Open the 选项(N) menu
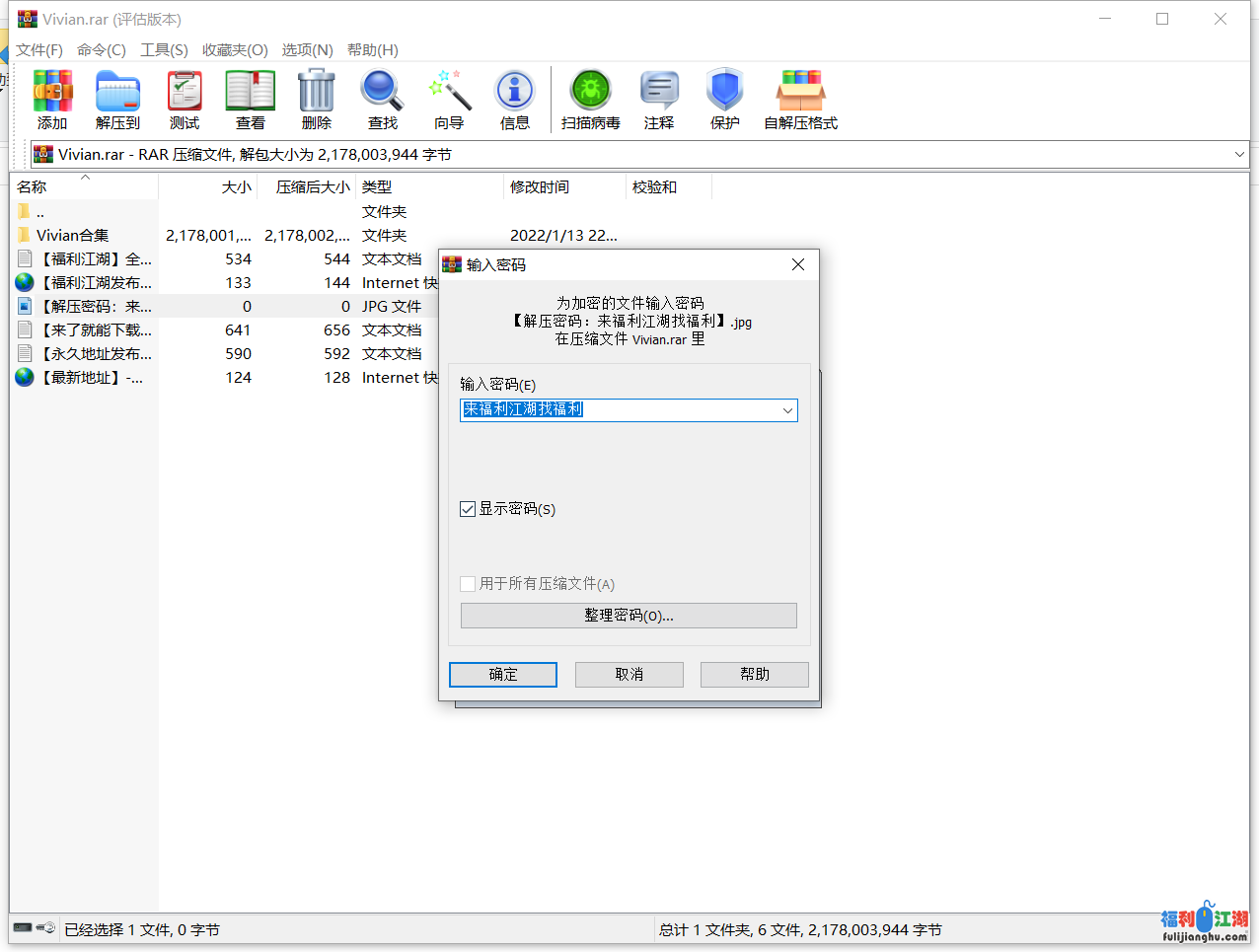Screen dimensions: 1259x952 pos(307,50)
